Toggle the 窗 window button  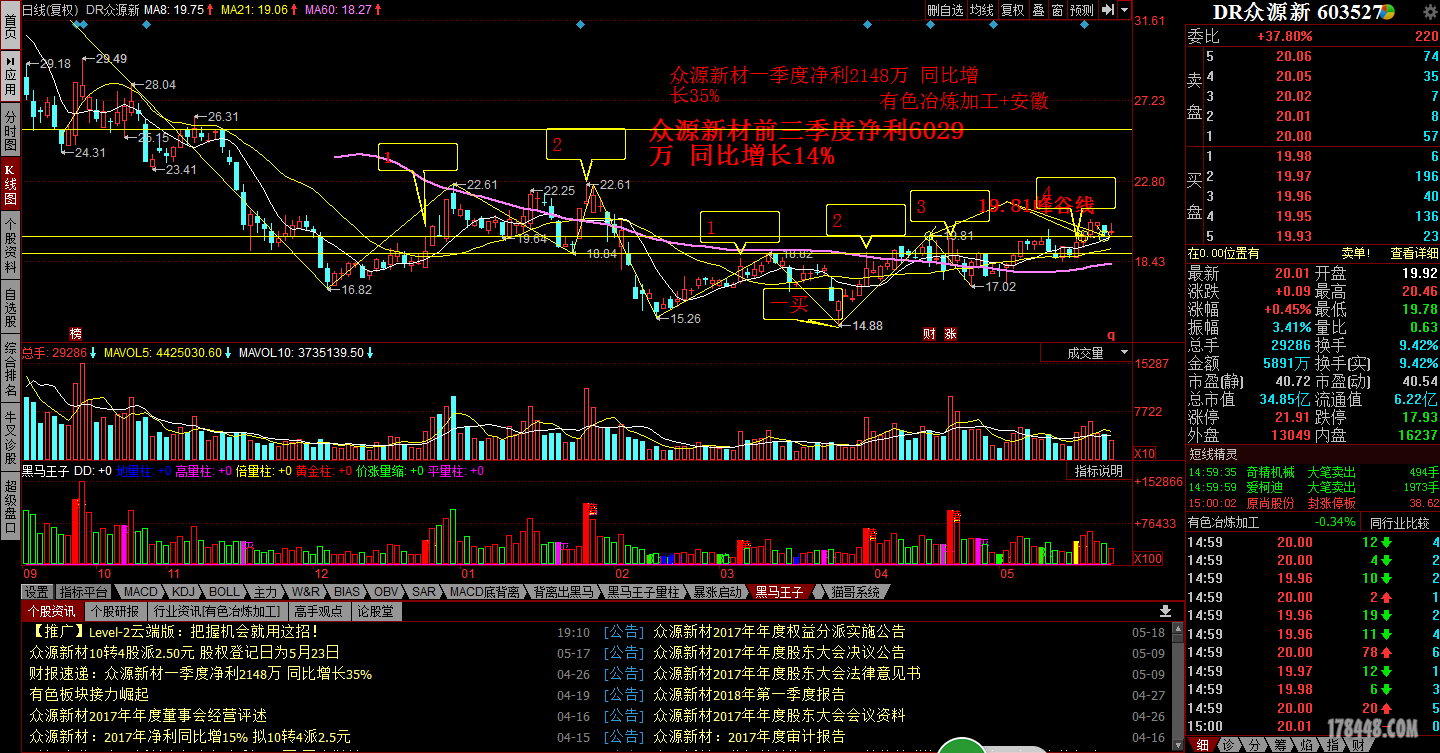[x=1057, y=10]
